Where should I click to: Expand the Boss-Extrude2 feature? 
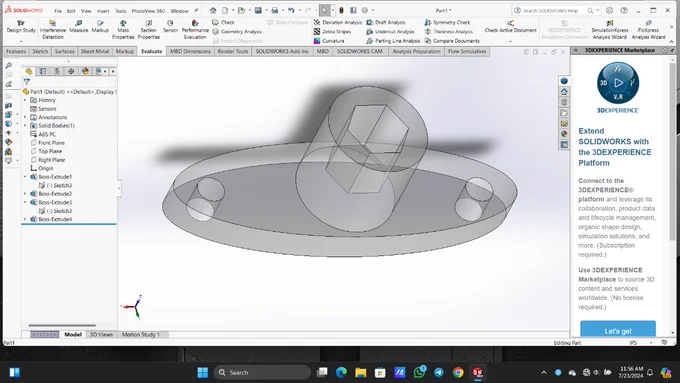25,194
